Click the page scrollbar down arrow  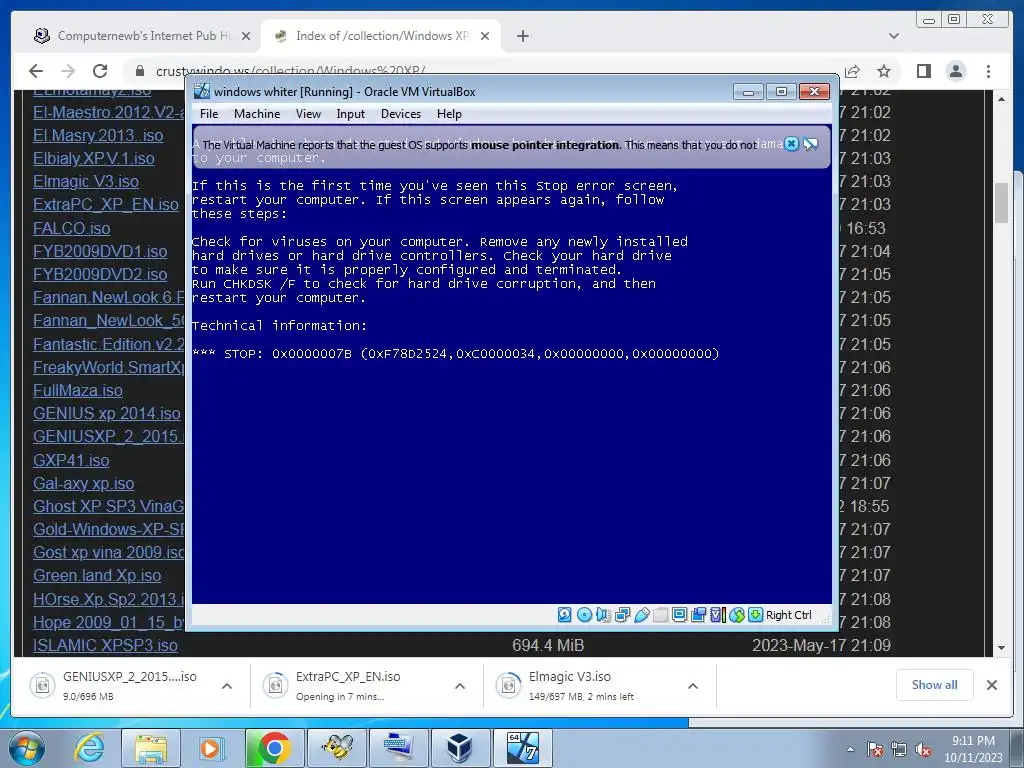[x=1001, y=648]
